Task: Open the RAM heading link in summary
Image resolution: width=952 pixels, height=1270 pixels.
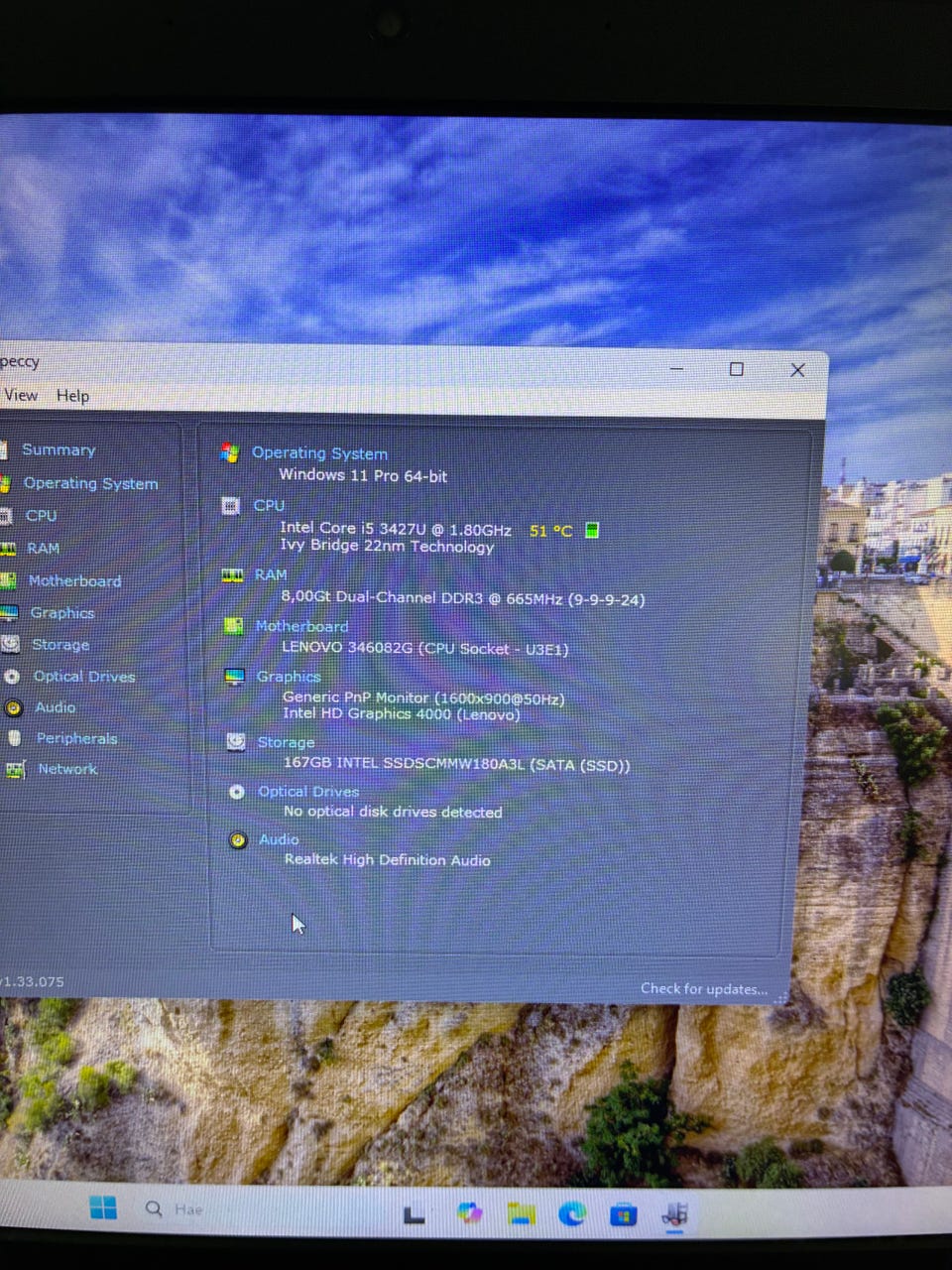Action: click(271, 574)
